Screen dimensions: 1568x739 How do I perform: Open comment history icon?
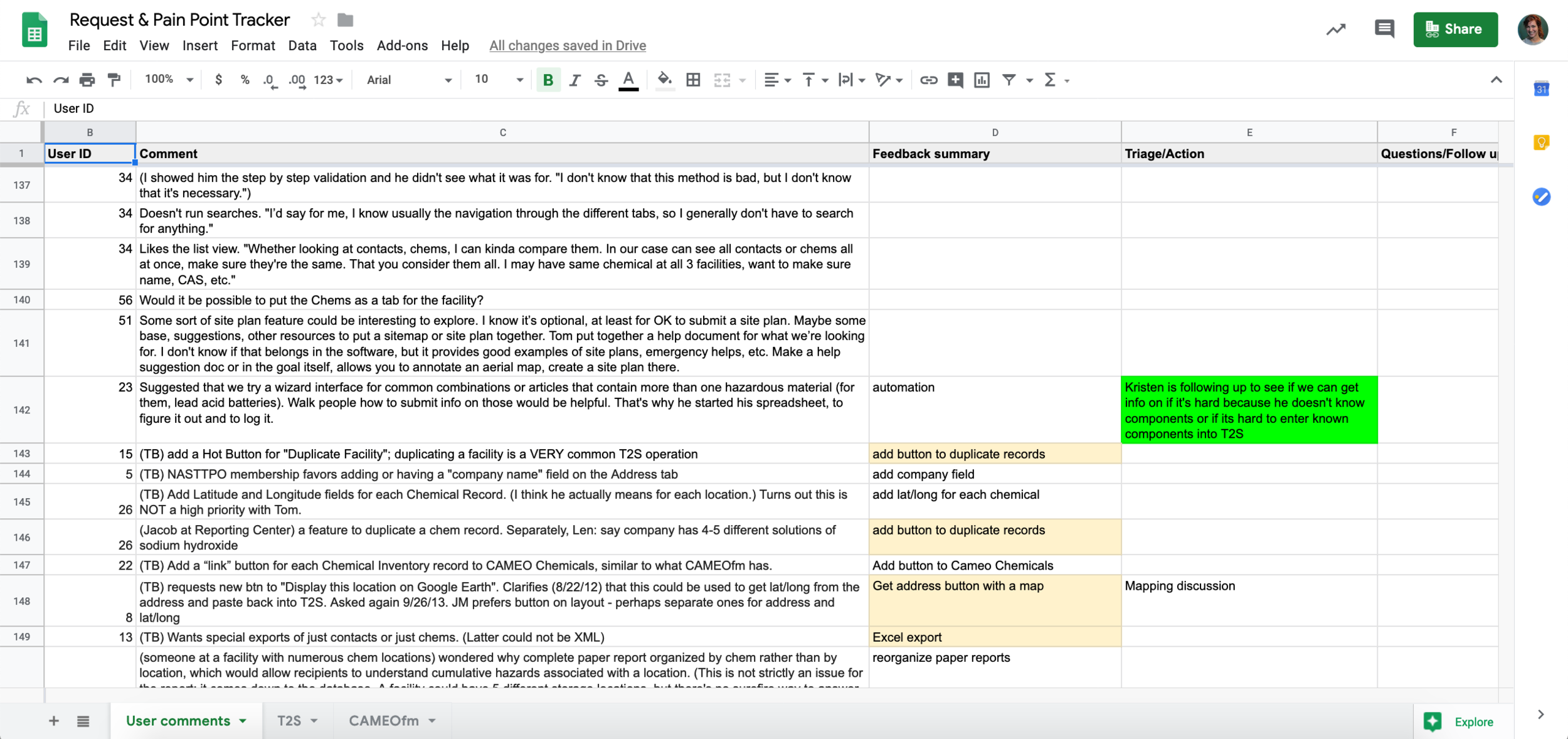[1384, 29]
